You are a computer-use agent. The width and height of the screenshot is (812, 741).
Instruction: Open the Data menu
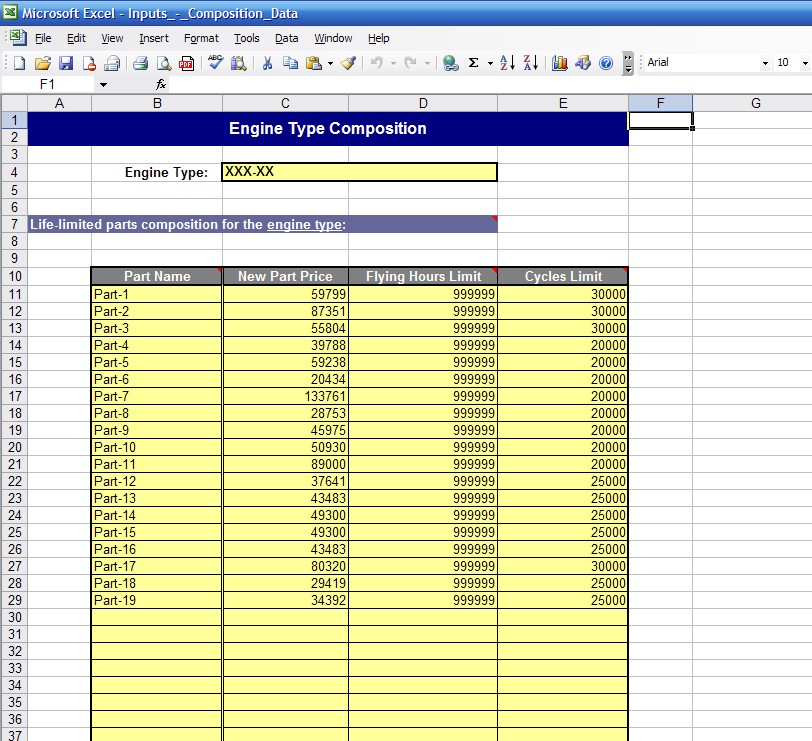pyautogui.click(x=286, y=38)
